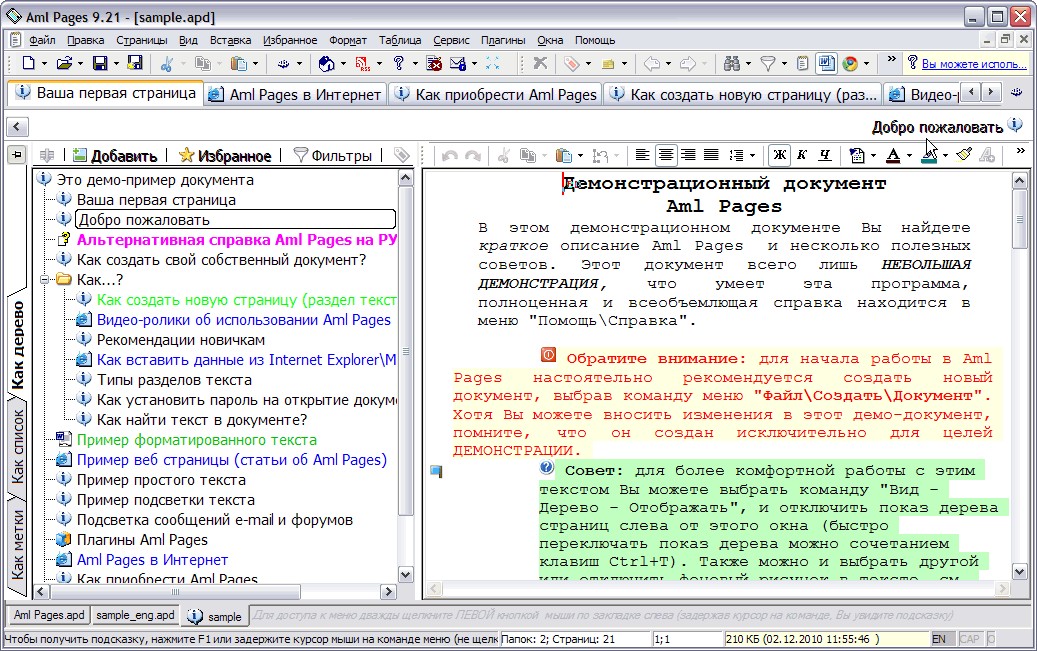Align text to the left
This screenshot has height=651, width=1037.
(x=642, y=155)
